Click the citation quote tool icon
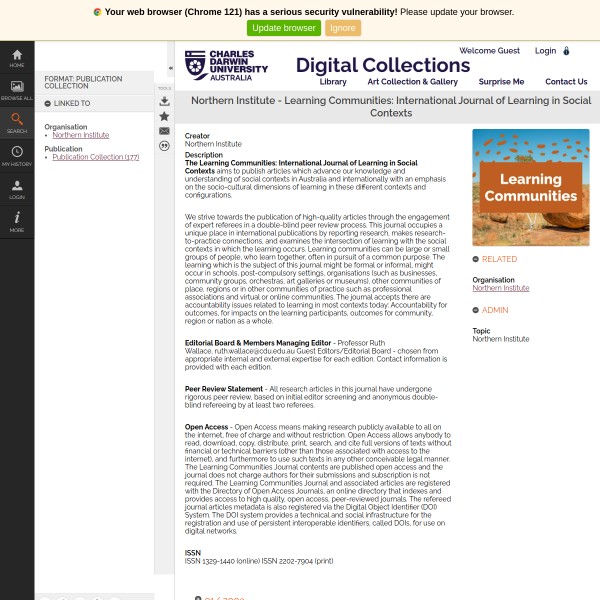This screenshot has width=600, height=600. pos(164,146)
